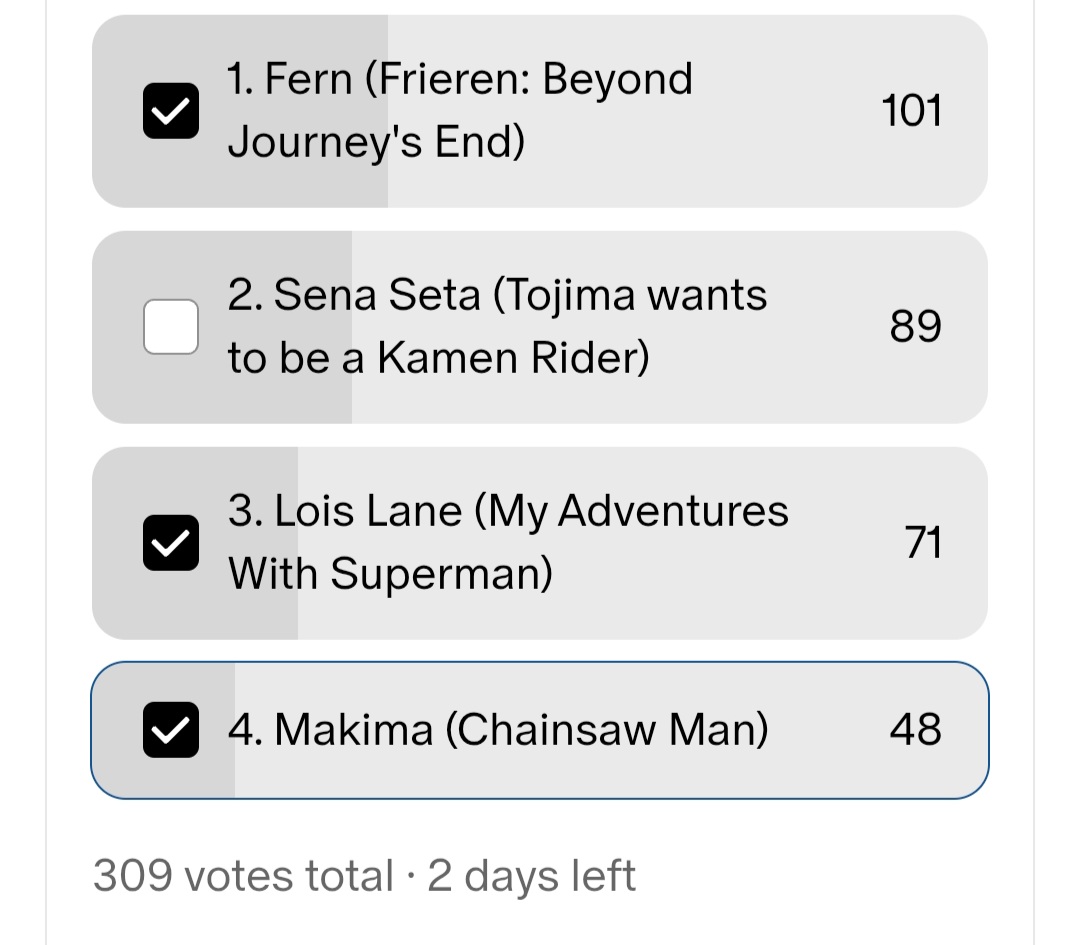Uncheck the Lois Lane checkbox

(x=170, y=543)
